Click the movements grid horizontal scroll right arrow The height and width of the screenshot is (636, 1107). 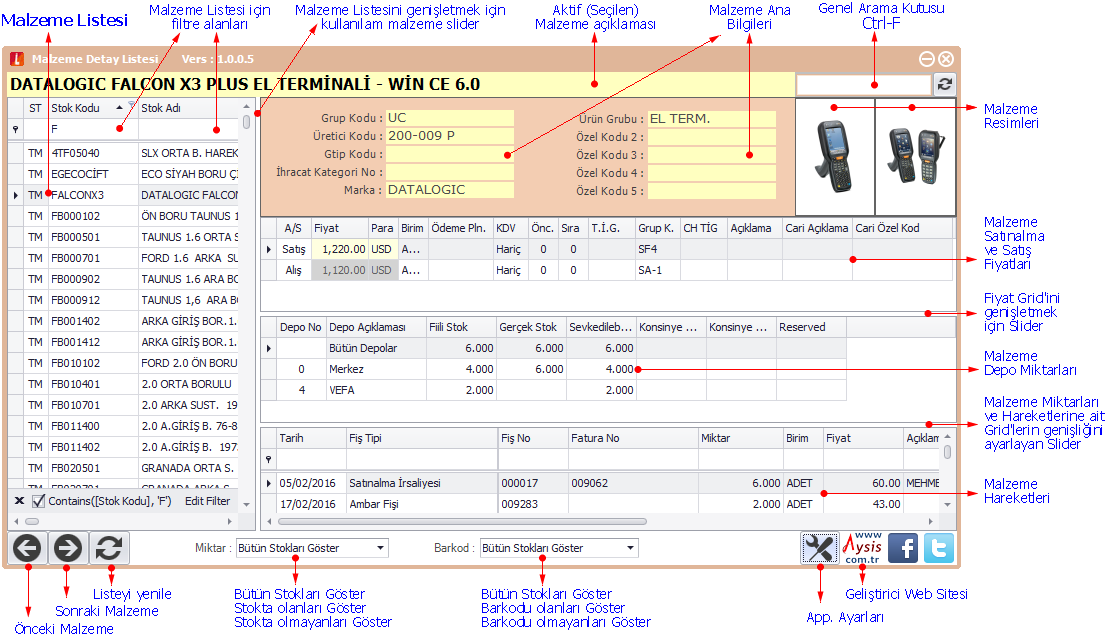pos(931,522)
